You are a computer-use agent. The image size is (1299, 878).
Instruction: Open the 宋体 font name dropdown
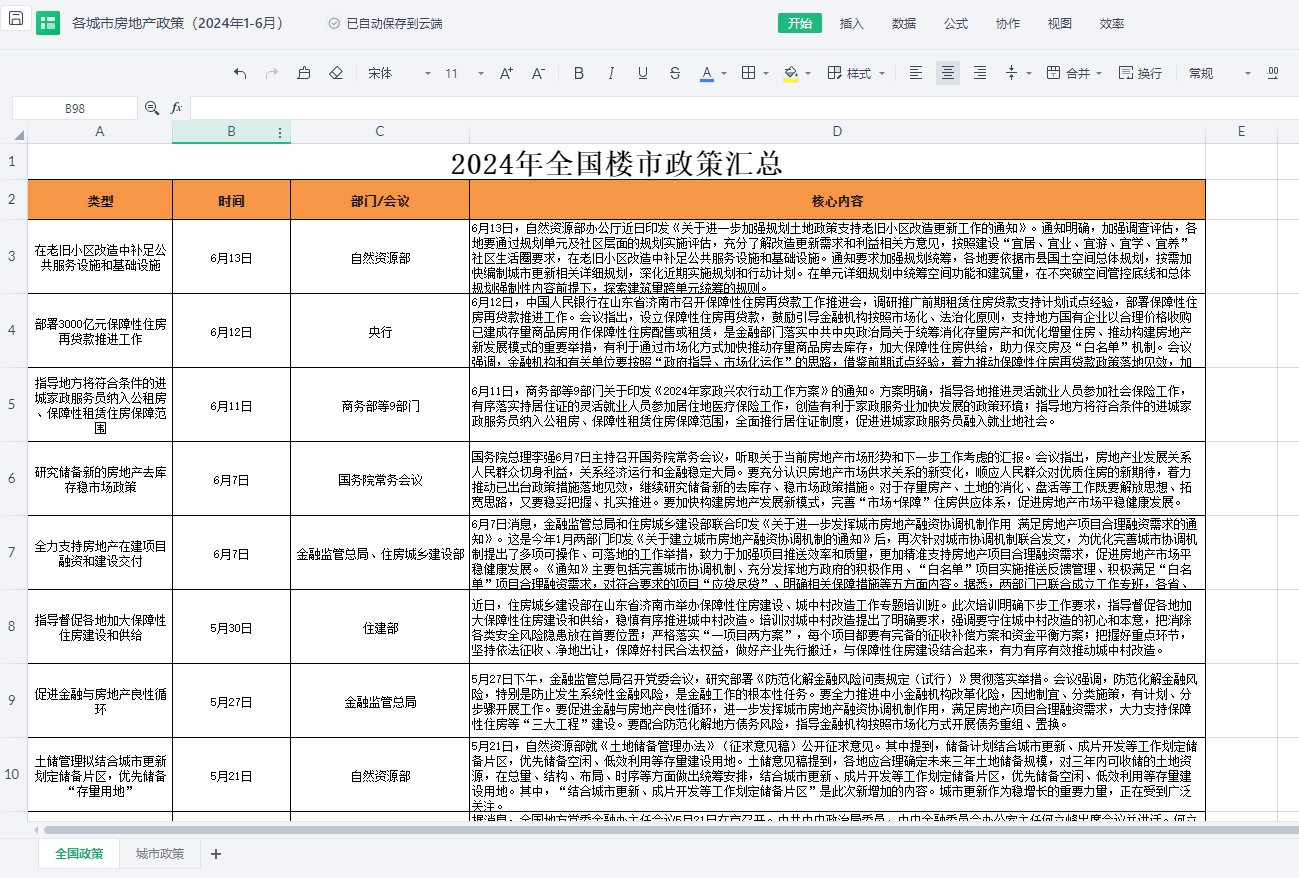pyautogui.click(x=399, y=73)
